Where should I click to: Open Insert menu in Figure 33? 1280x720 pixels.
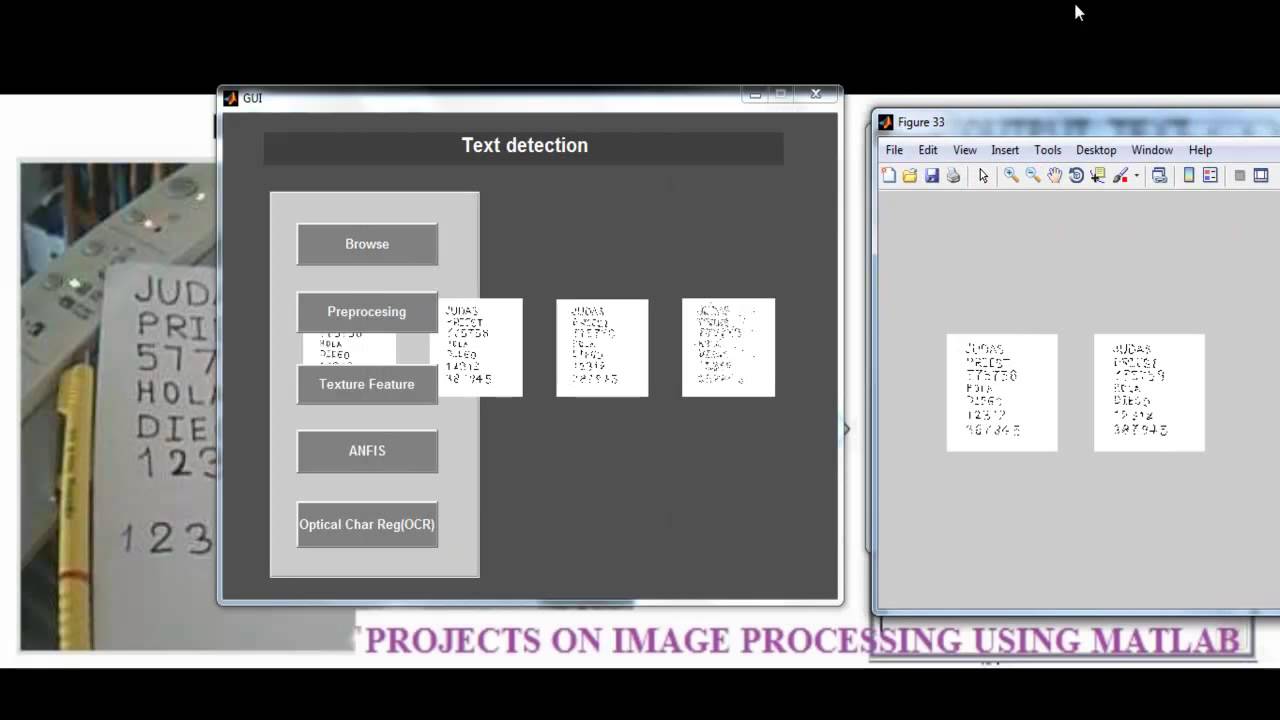[x=1005, y=150]
